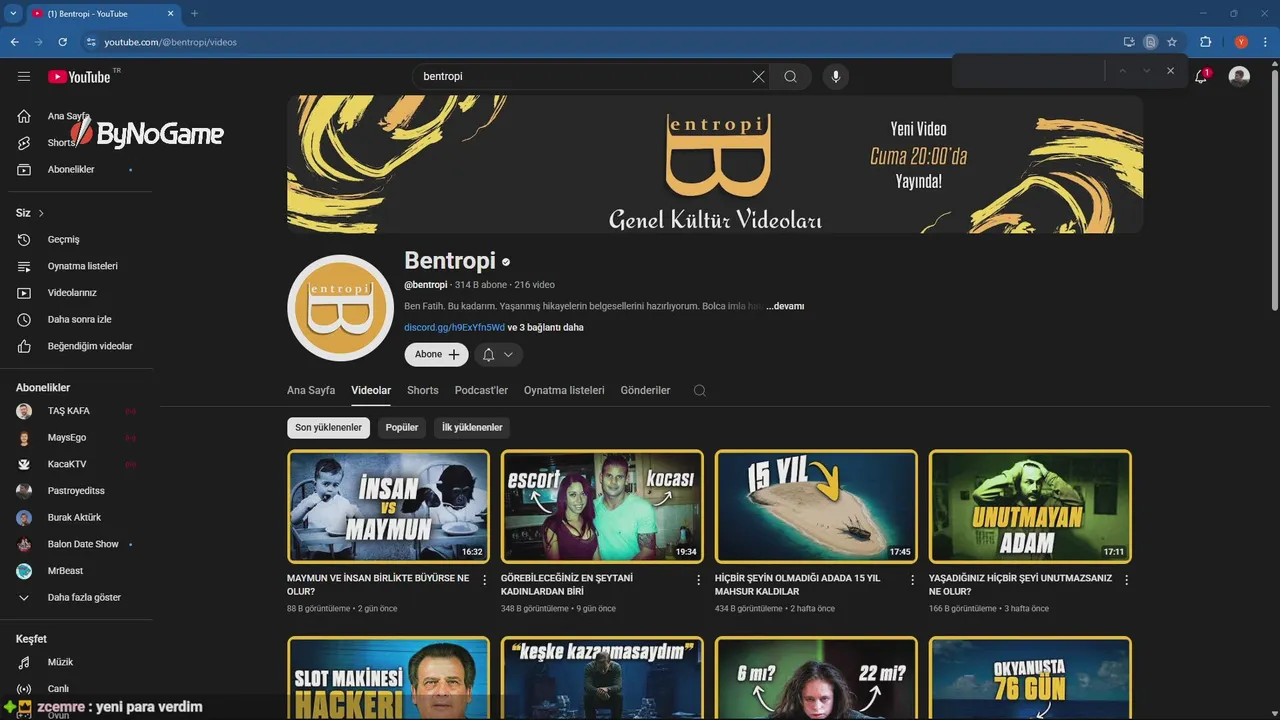The image size is (1280, 720).
Task: Click the Bentropi channel avatar
Action: coord(340,308)
